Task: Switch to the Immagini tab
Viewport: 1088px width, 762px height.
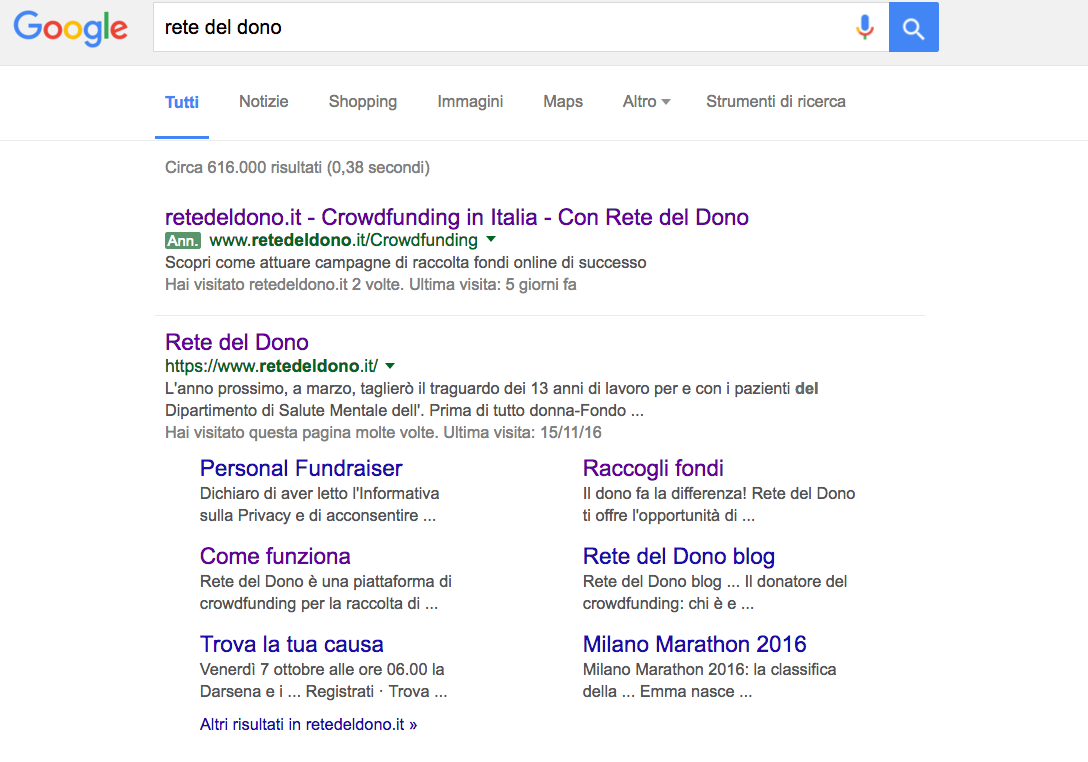Action: (x=470, y=101)
